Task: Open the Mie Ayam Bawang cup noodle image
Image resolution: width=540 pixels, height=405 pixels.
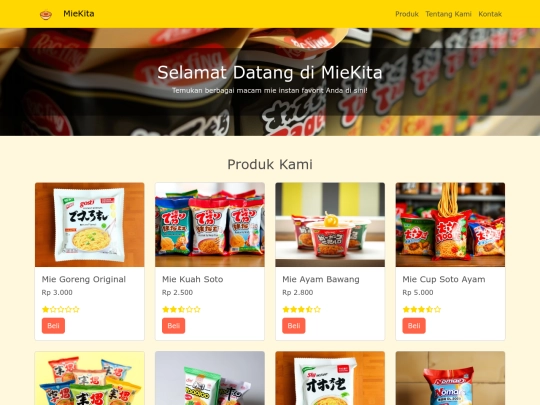Action: coord(330,225)
